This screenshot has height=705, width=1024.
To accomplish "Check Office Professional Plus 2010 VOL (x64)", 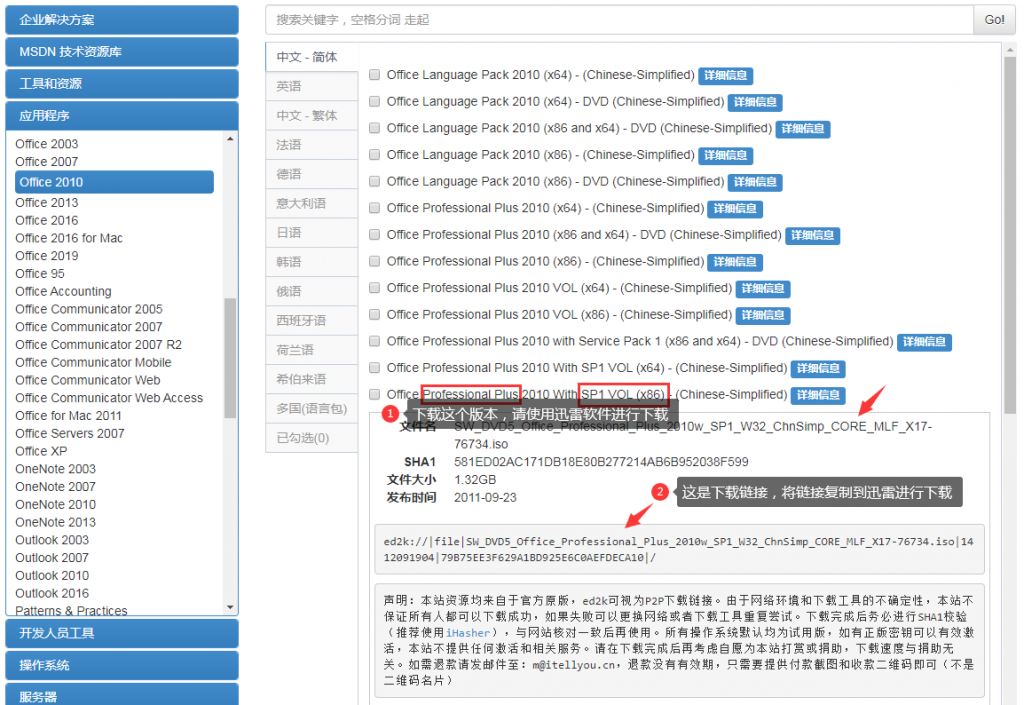I will pos(374,288).
